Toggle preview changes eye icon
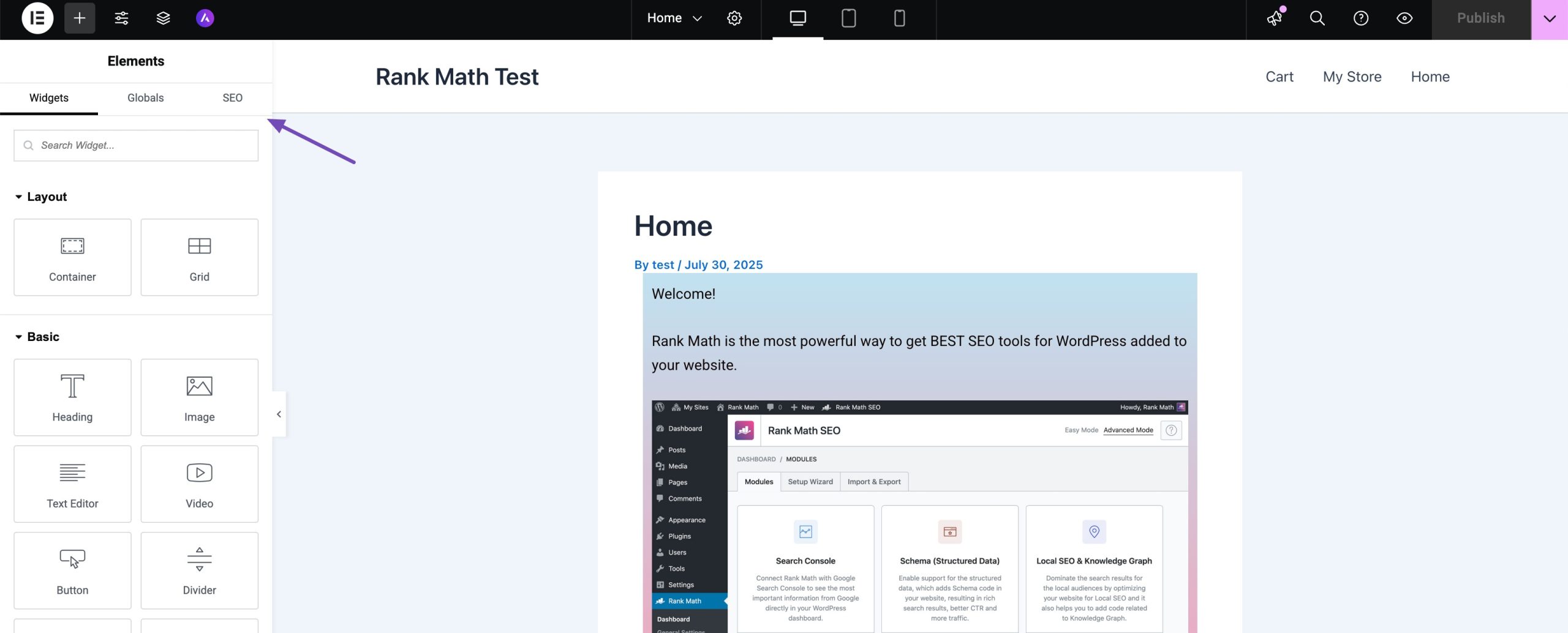This screenshot has width=1568, height=633. [x=1404, y=18]
